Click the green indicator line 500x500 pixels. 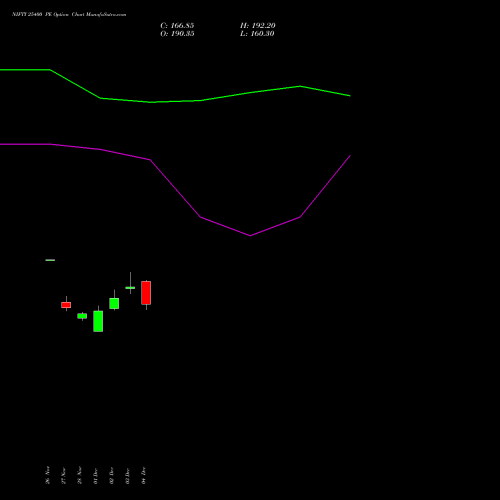tap(175, 101)
